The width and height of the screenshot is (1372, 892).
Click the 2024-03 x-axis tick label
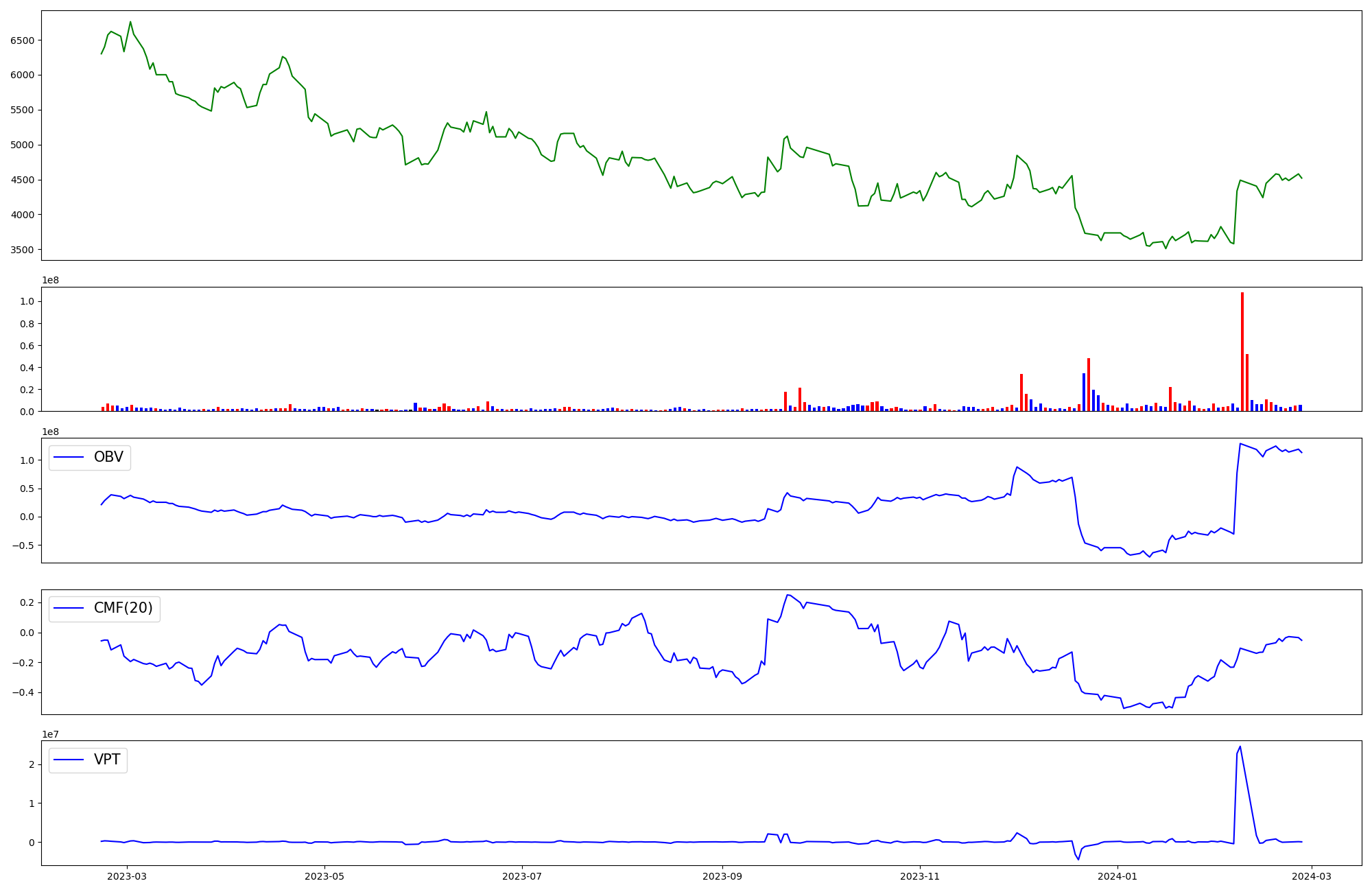(x=1312, y=876)
